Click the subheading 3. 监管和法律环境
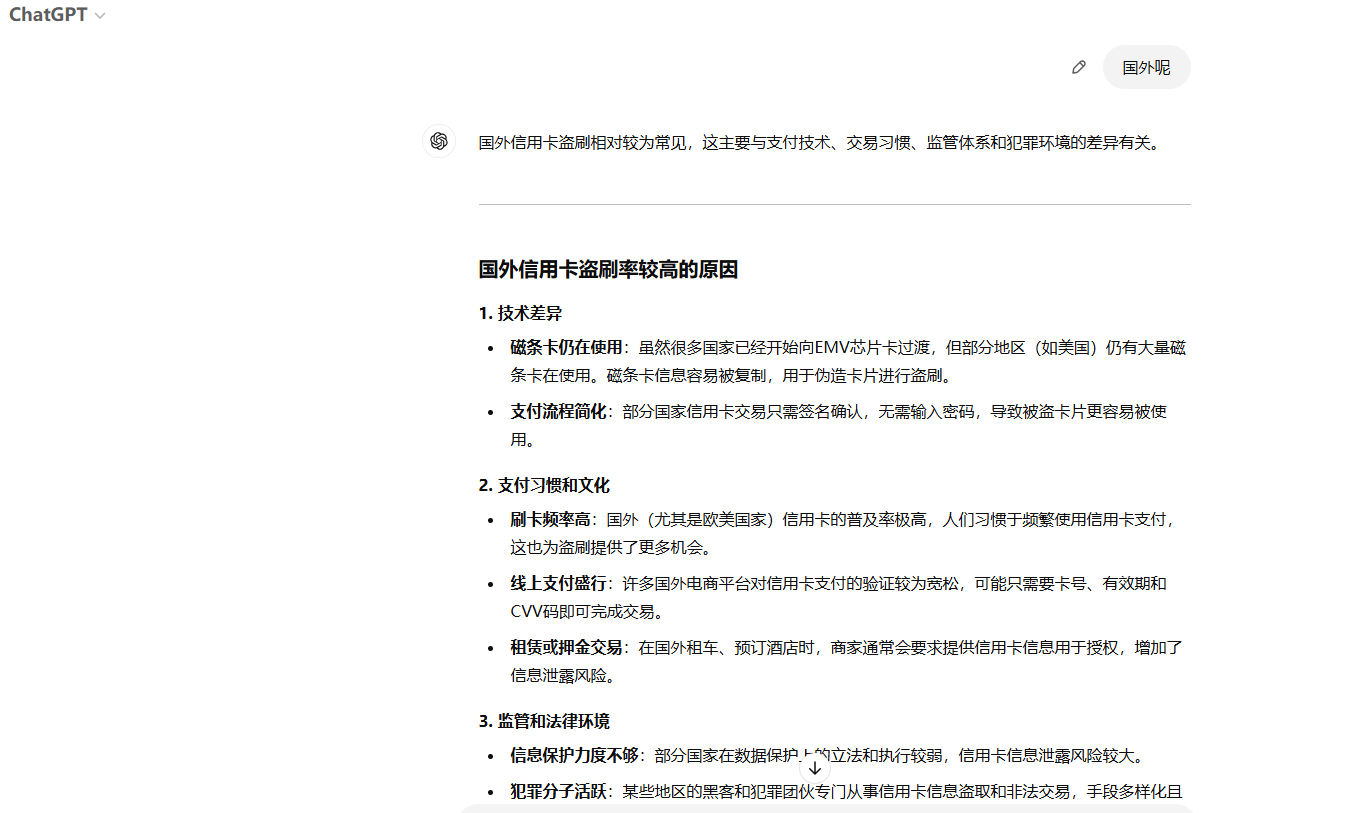 click(x=544, y=721)
